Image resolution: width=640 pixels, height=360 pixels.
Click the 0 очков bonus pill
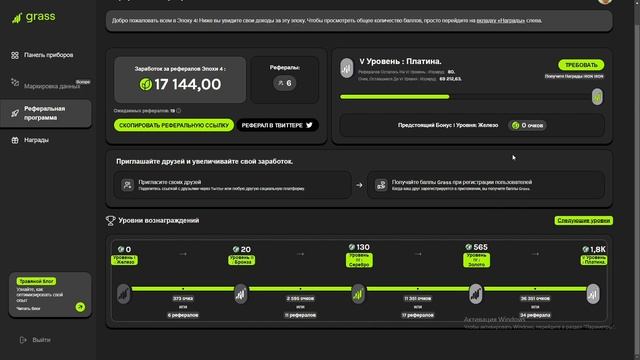click(528, 125)
